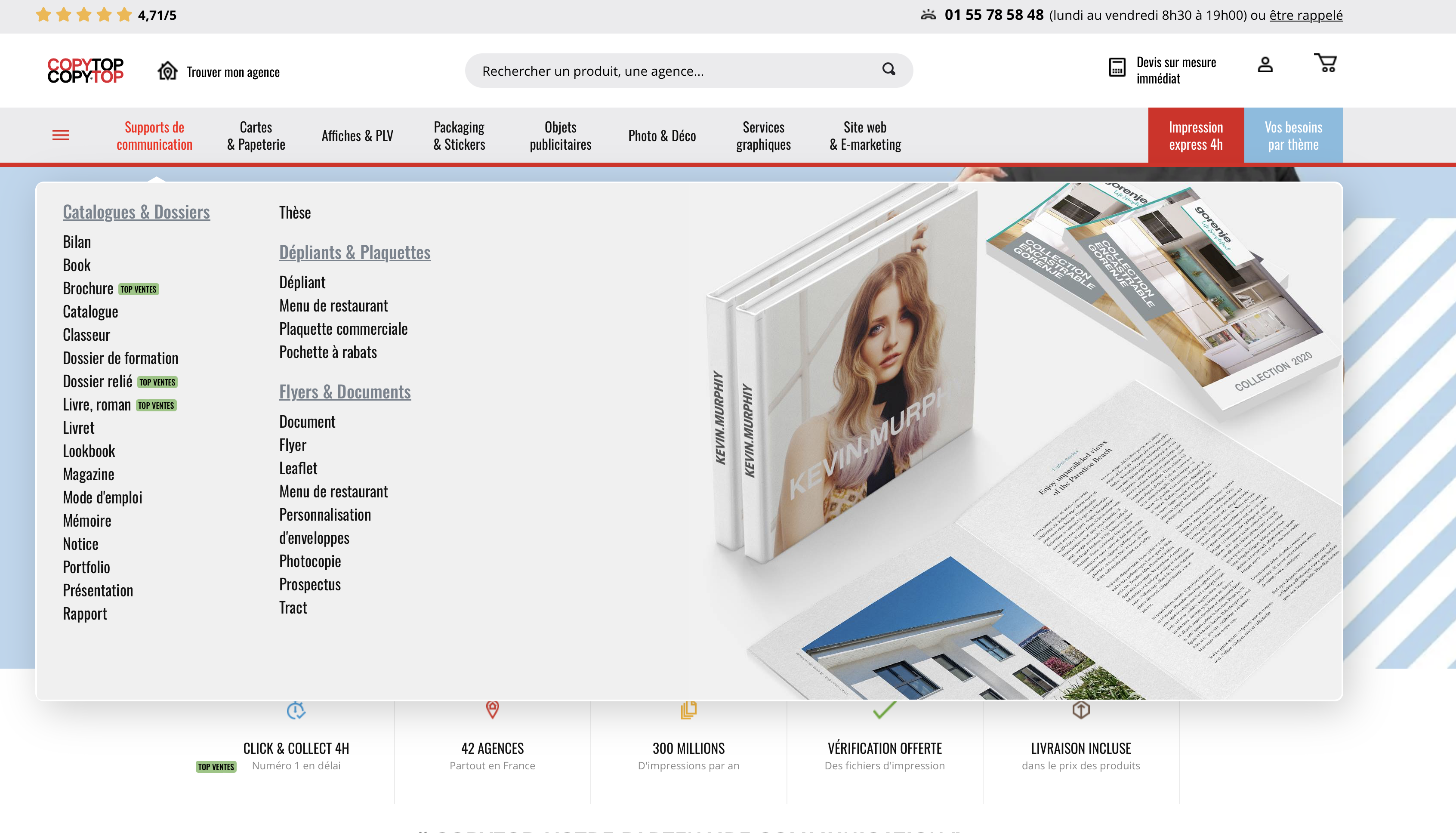Viewport: 1456px width, 833px height.
Task: Click the house icon beside Trouver mon agence
Action: (168, 71)
